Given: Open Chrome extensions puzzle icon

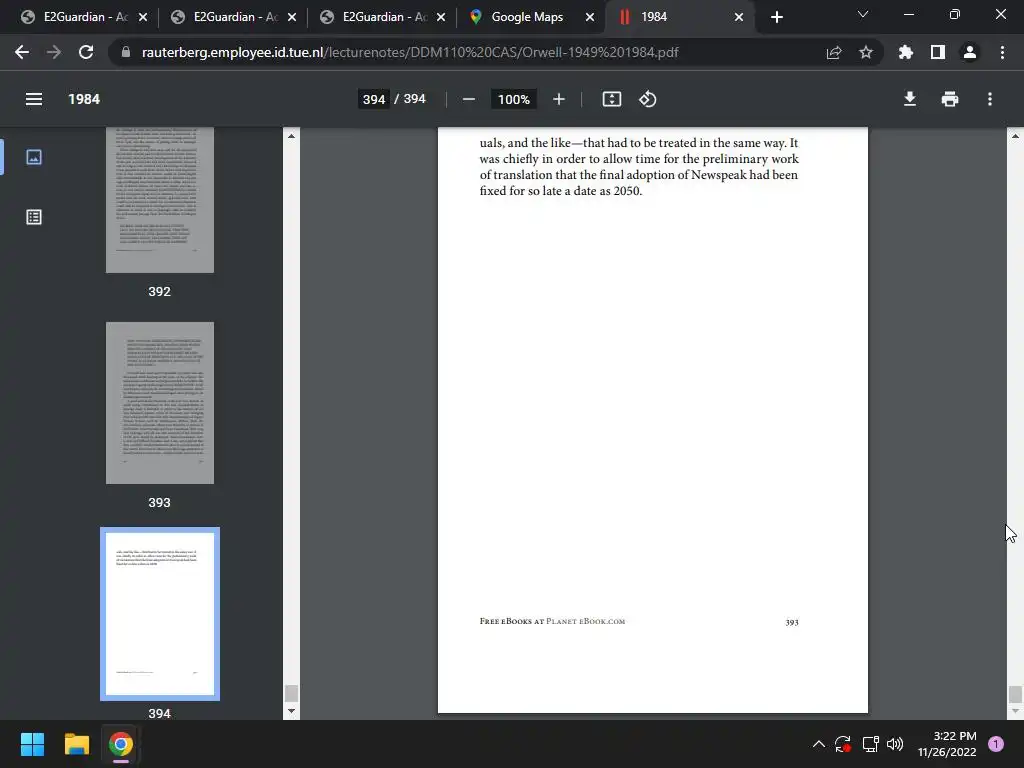Looking at the screenshot, I should click(906, 52).
